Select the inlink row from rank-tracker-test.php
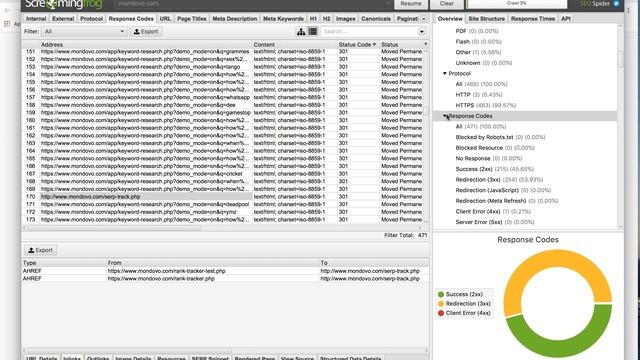Image resolution: width=640 pixels, height=360 pixels. click(x=225, y=271)
